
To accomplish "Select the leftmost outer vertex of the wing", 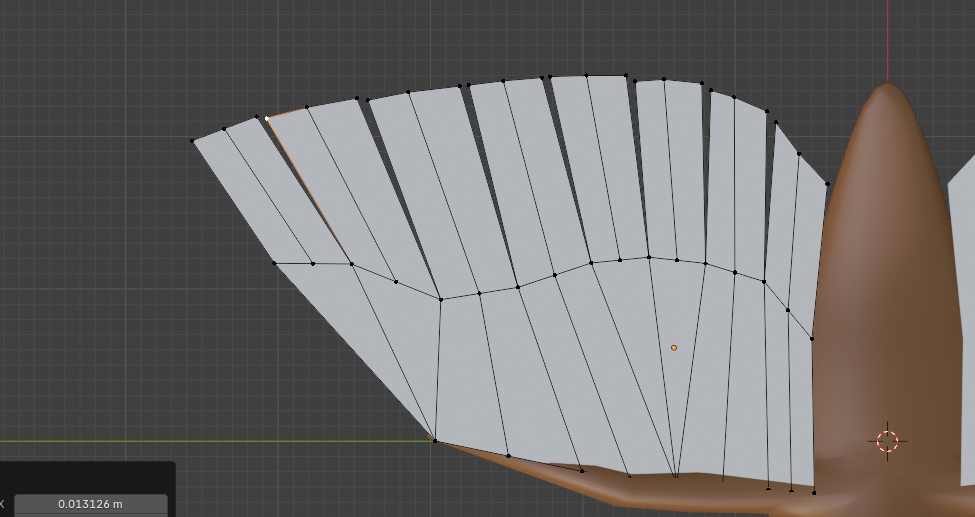I will point(192,140).
